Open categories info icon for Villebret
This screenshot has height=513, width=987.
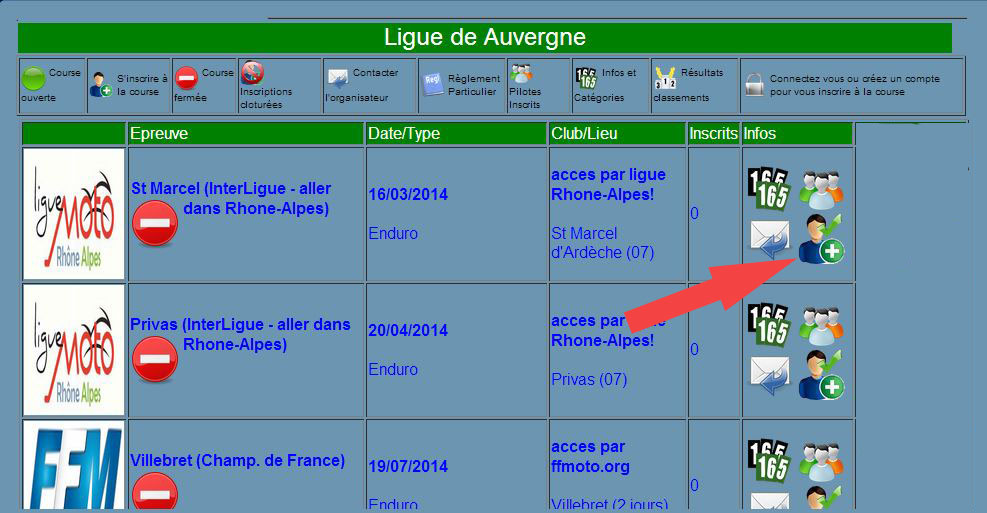click(769, 461)
